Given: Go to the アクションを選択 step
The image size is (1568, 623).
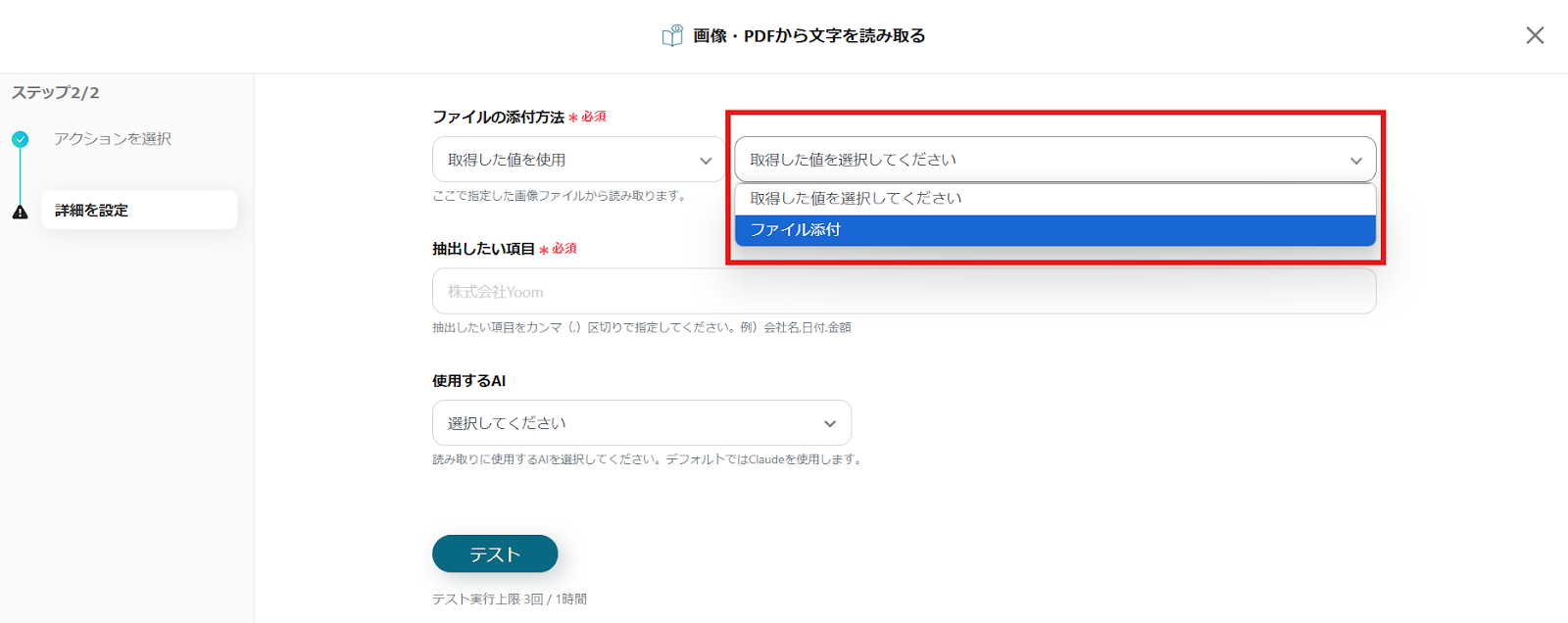Looking at the screenshot, I should click(x=113, y=139).
